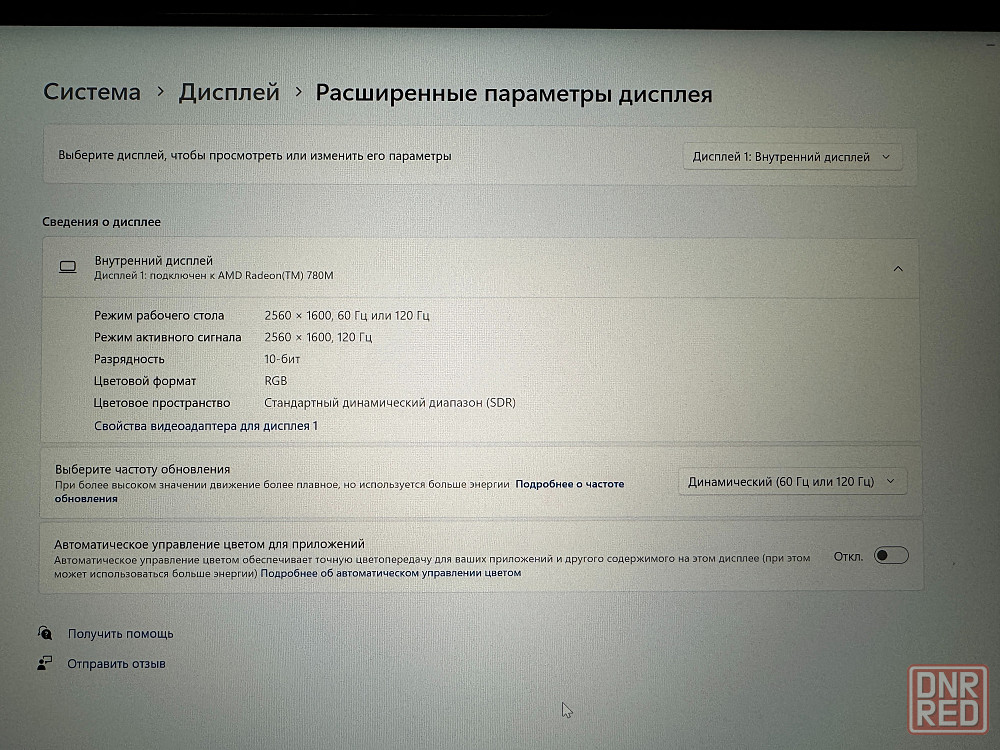Open the Динамический refresh rate dropdown
The image size is (1000, 750).
point(792,481)
